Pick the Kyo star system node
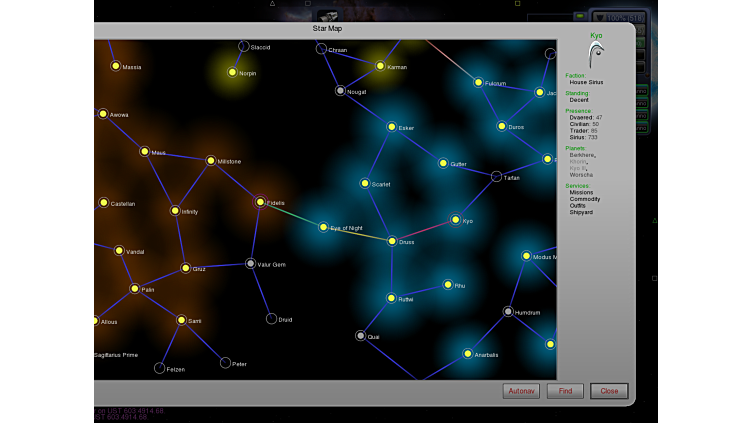This screenshot has height=423, width=752. [455, 220]
